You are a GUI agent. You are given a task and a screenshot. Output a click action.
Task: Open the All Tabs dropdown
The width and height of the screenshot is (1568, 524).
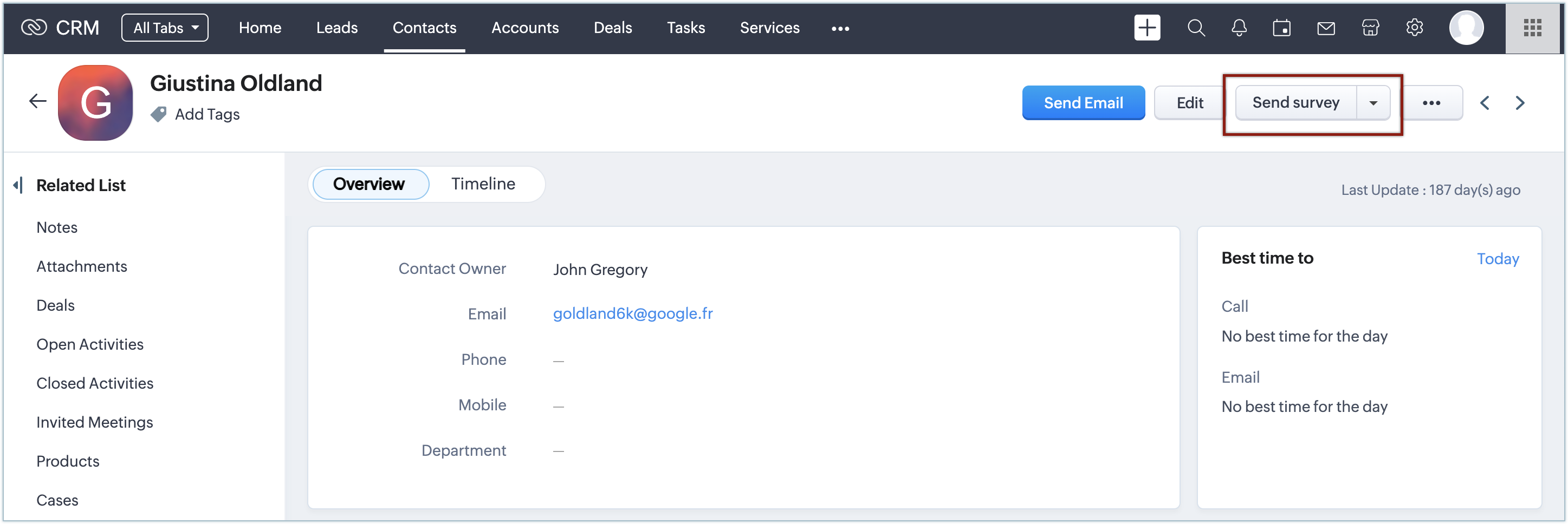coord(165,28)
